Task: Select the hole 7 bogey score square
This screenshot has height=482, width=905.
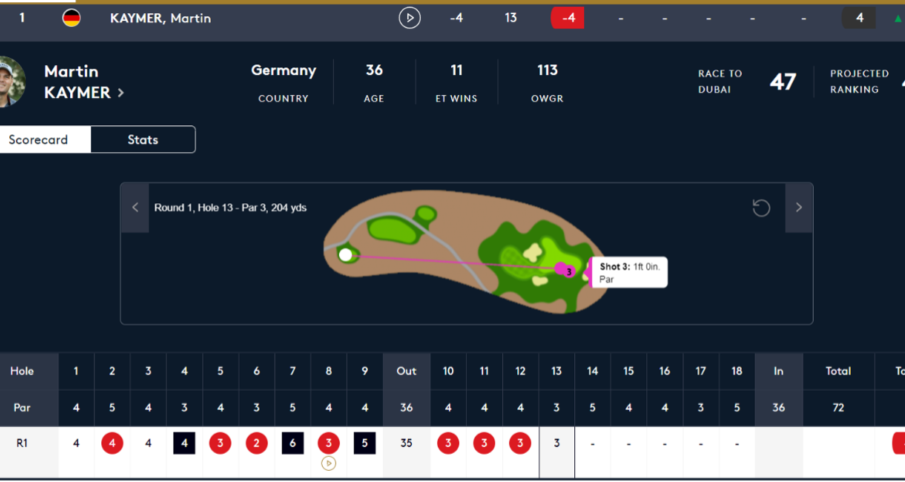Action: (x=292, y=442)
